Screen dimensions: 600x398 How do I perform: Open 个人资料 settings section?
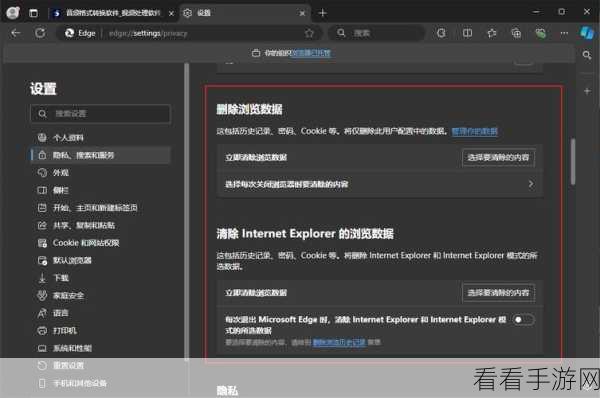(x=100, y=138)
